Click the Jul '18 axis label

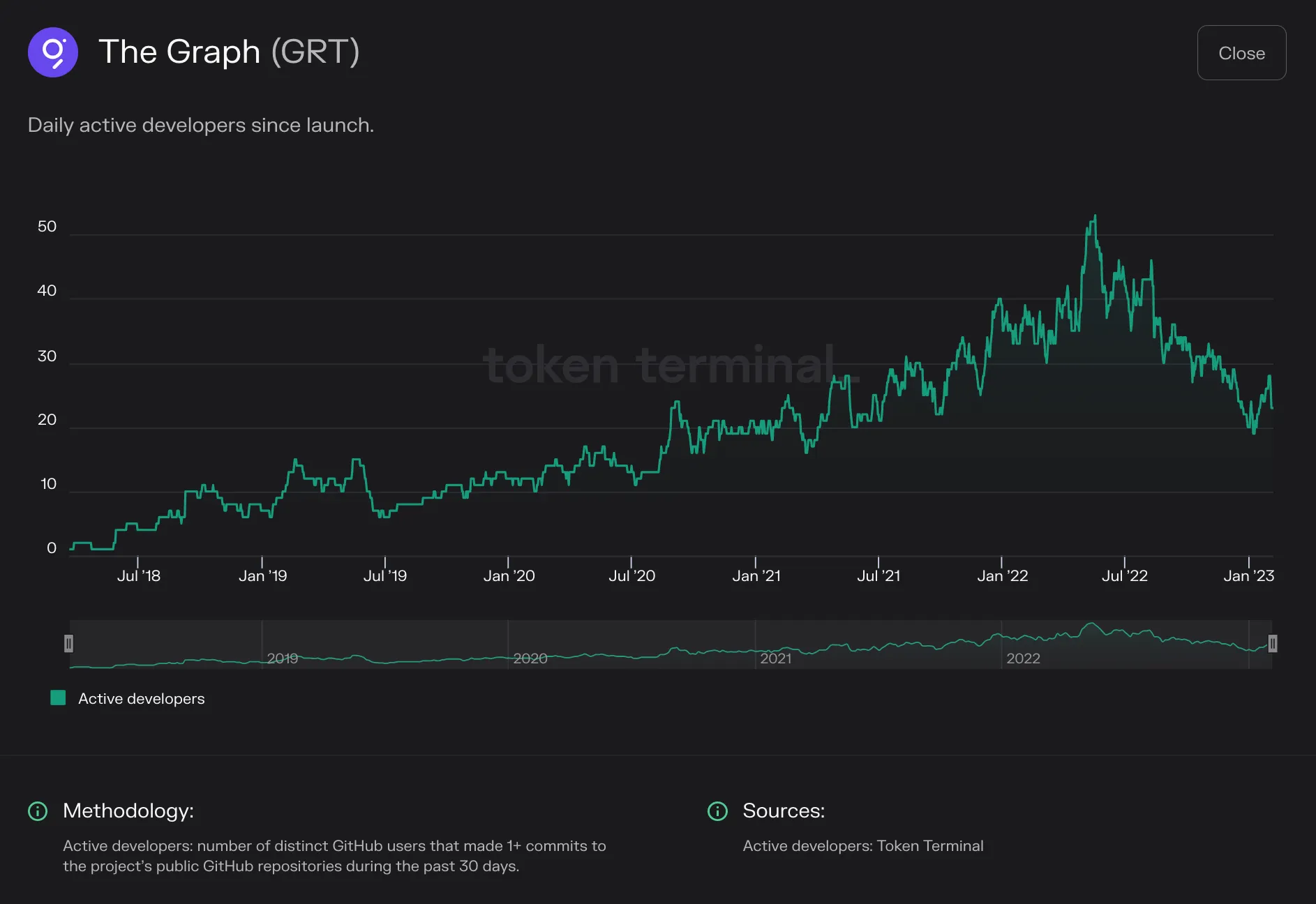138,576
